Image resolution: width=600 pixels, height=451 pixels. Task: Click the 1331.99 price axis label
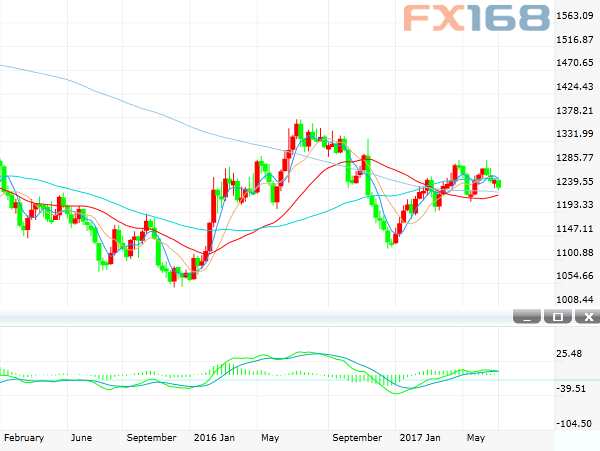click(x=575, y=134)
